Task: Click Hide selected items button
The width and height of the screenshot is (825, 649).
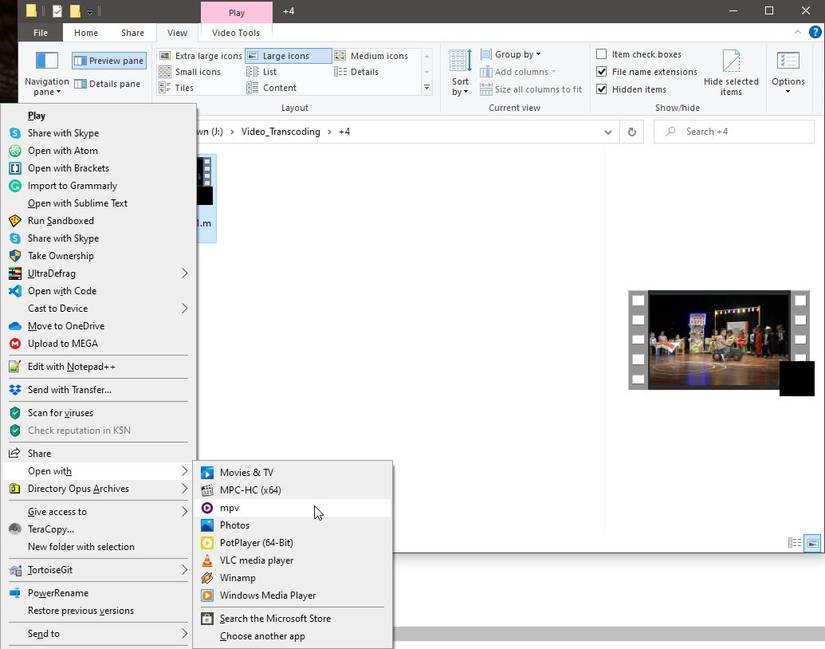Action: pyautogui.click(x=731, y=73)
